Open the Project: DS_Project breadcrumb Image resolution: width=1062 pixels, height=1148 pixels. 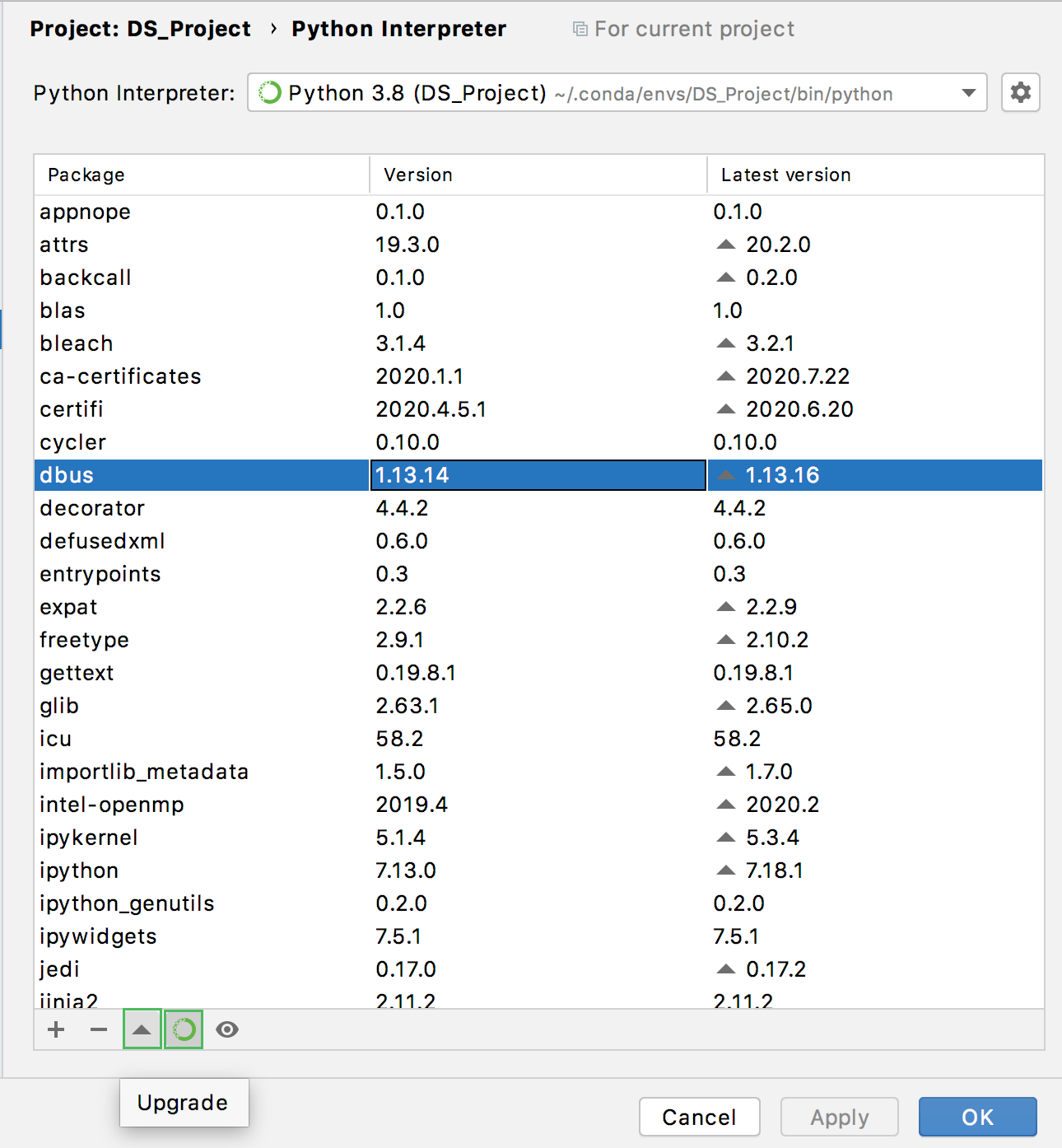[x=140, y=28]
